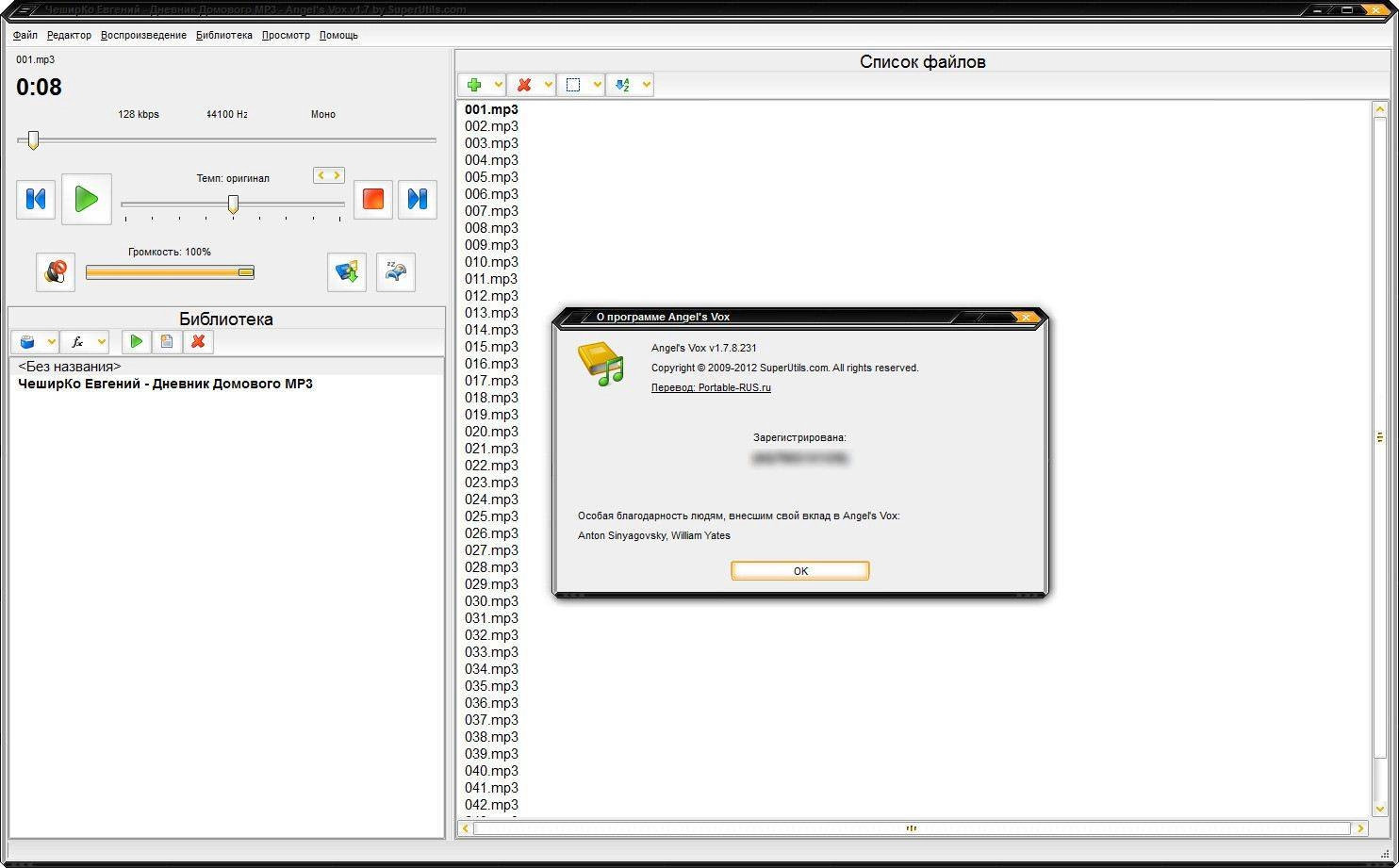Viewport: 1399px width, 868px height.
Task: Click the tempo increase right arrow
Action: coord(337,175)
